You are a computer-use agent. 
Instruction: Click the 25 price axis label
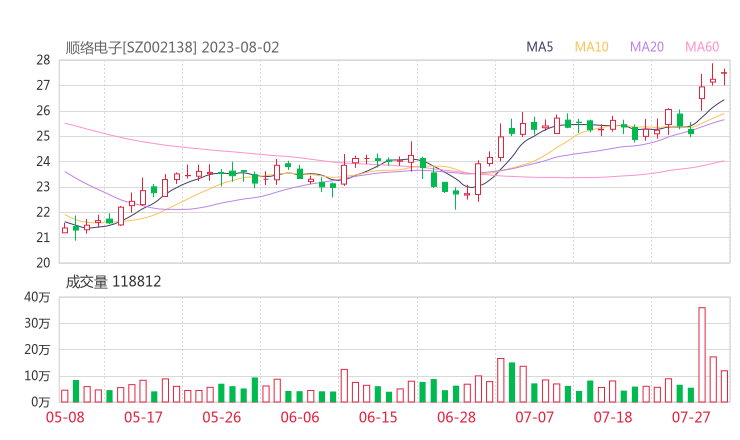point(43,136)
